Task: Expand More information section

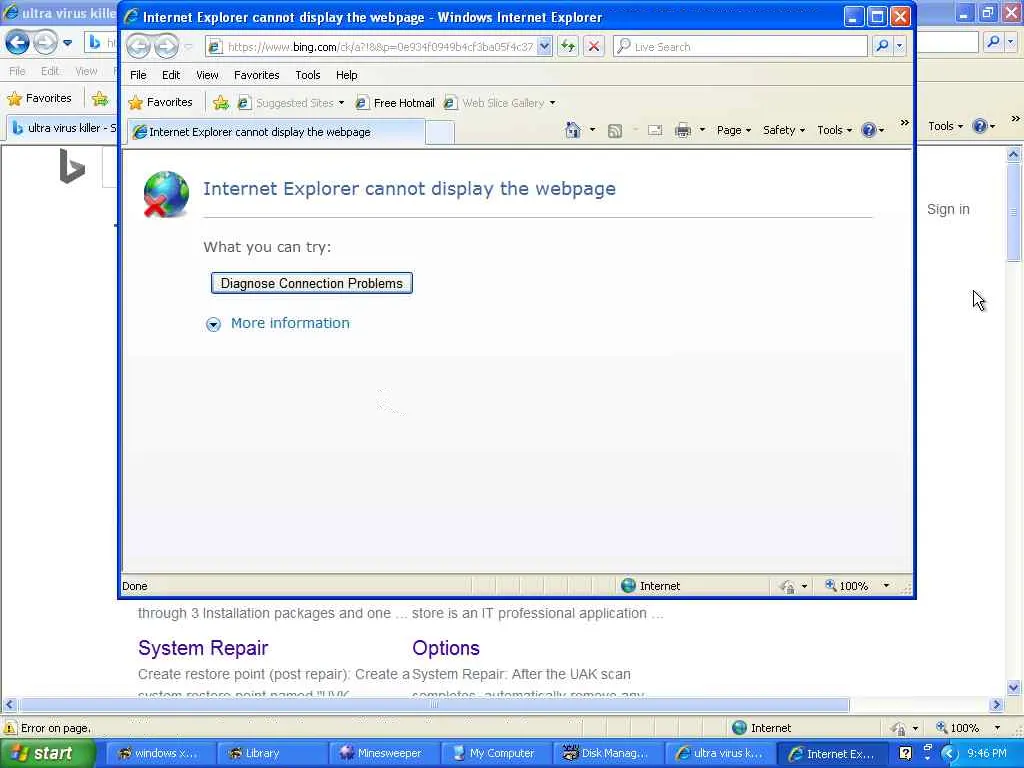Action: 290,323
